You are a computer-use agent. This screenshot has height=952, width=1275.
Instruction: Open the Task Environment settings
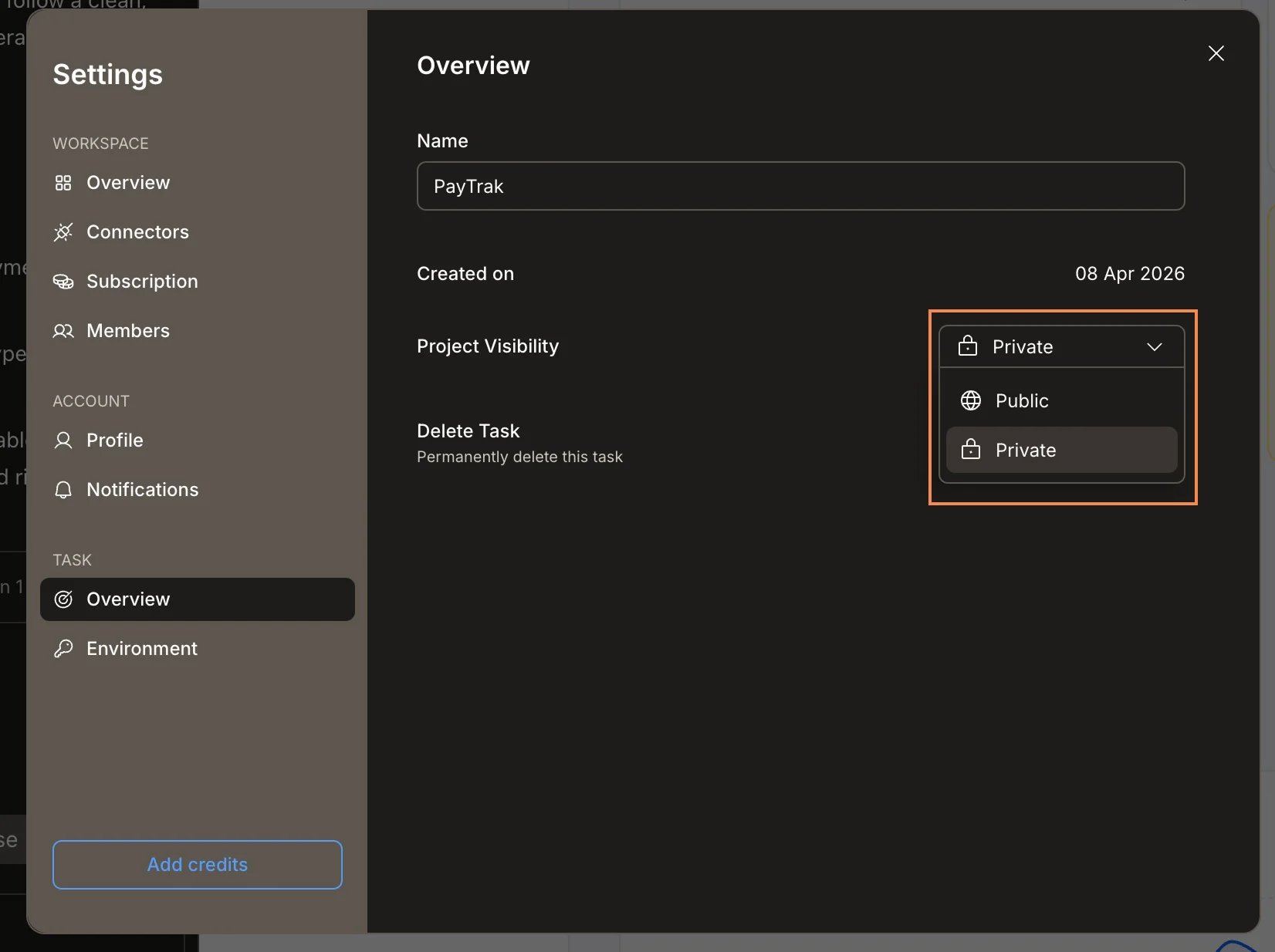click(x=198, y=649)
